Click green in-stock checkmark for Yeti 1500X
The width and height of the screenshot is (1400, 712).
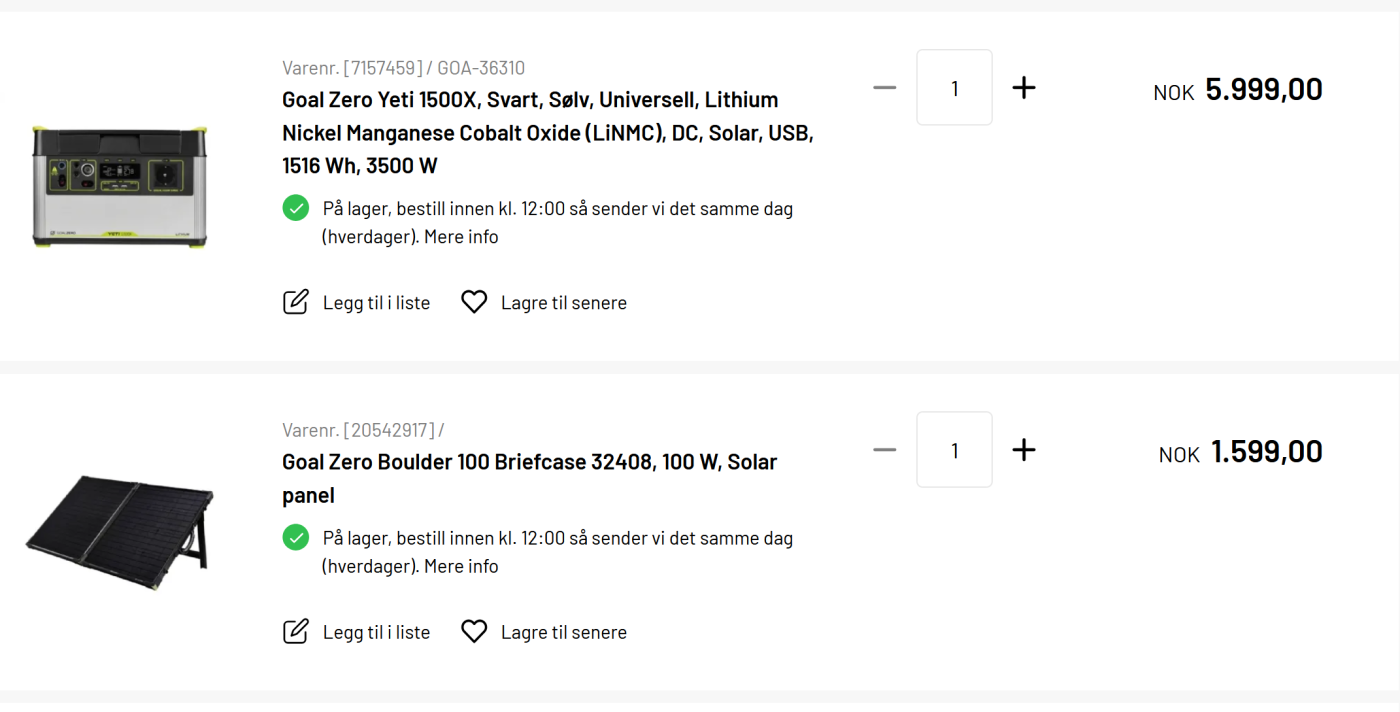point(296,208)
